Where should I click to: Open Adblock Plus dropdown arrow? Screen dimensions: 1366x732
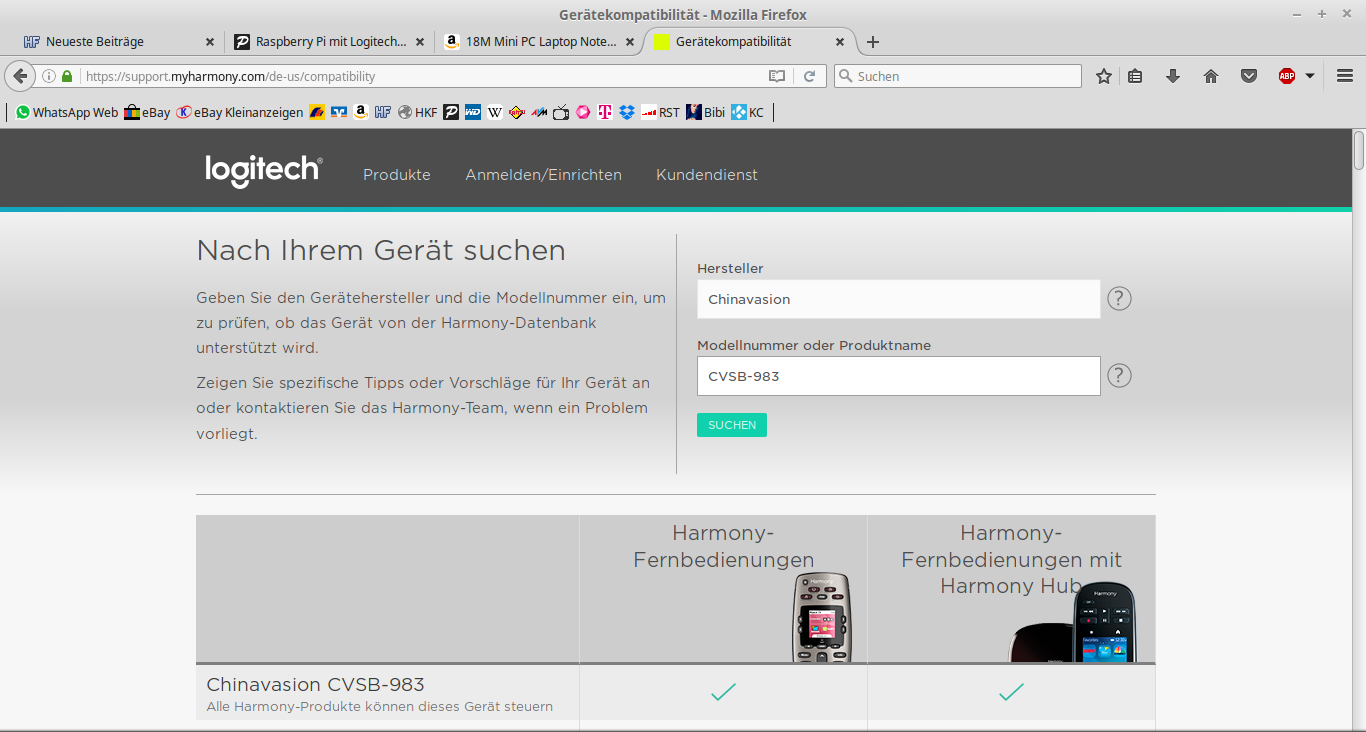pos(1310,76)
